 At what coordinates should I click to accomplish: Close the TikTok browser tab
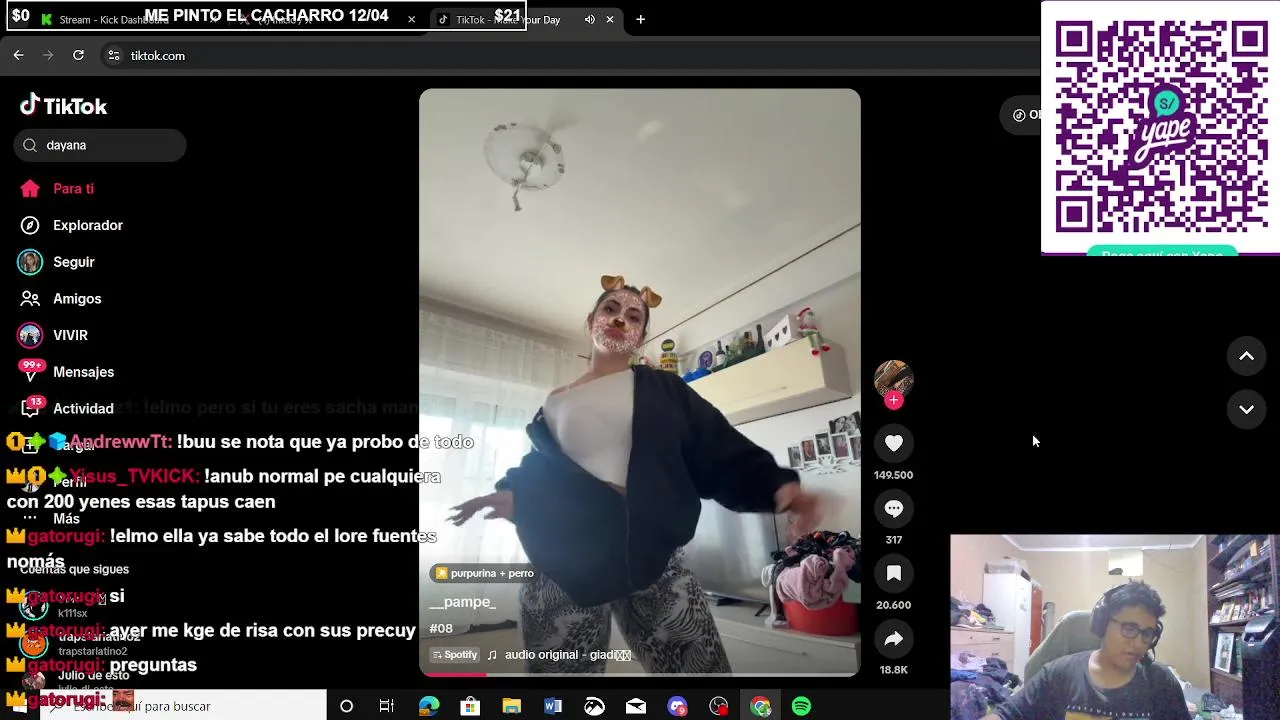tap(610, 20)
